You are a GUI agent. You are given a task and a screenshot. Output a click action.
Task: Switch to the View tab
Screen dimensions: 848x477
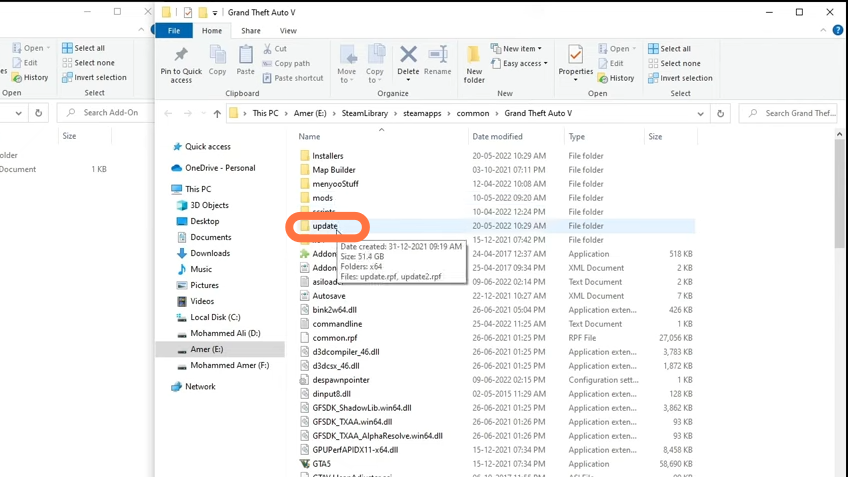tap(288, 31)
